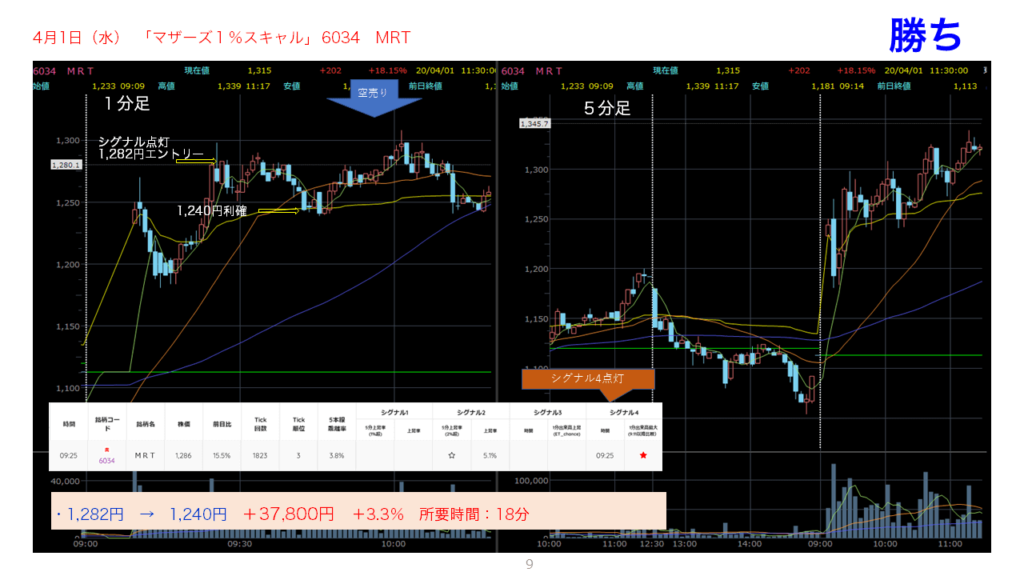Viewport: 1024px width, 576px height.
Task: Click the MRT cell in 銘柄名 column
Action: click(145, 455)
